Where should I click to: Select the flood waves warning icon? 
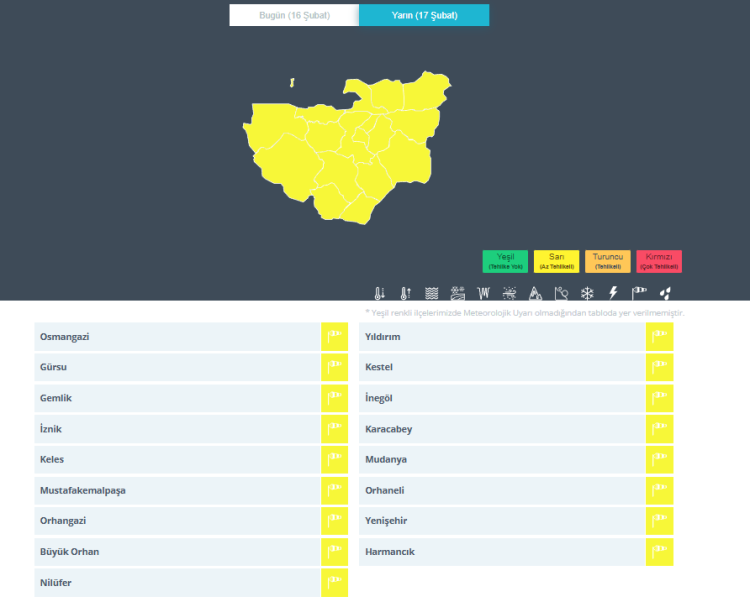(431, 293)
